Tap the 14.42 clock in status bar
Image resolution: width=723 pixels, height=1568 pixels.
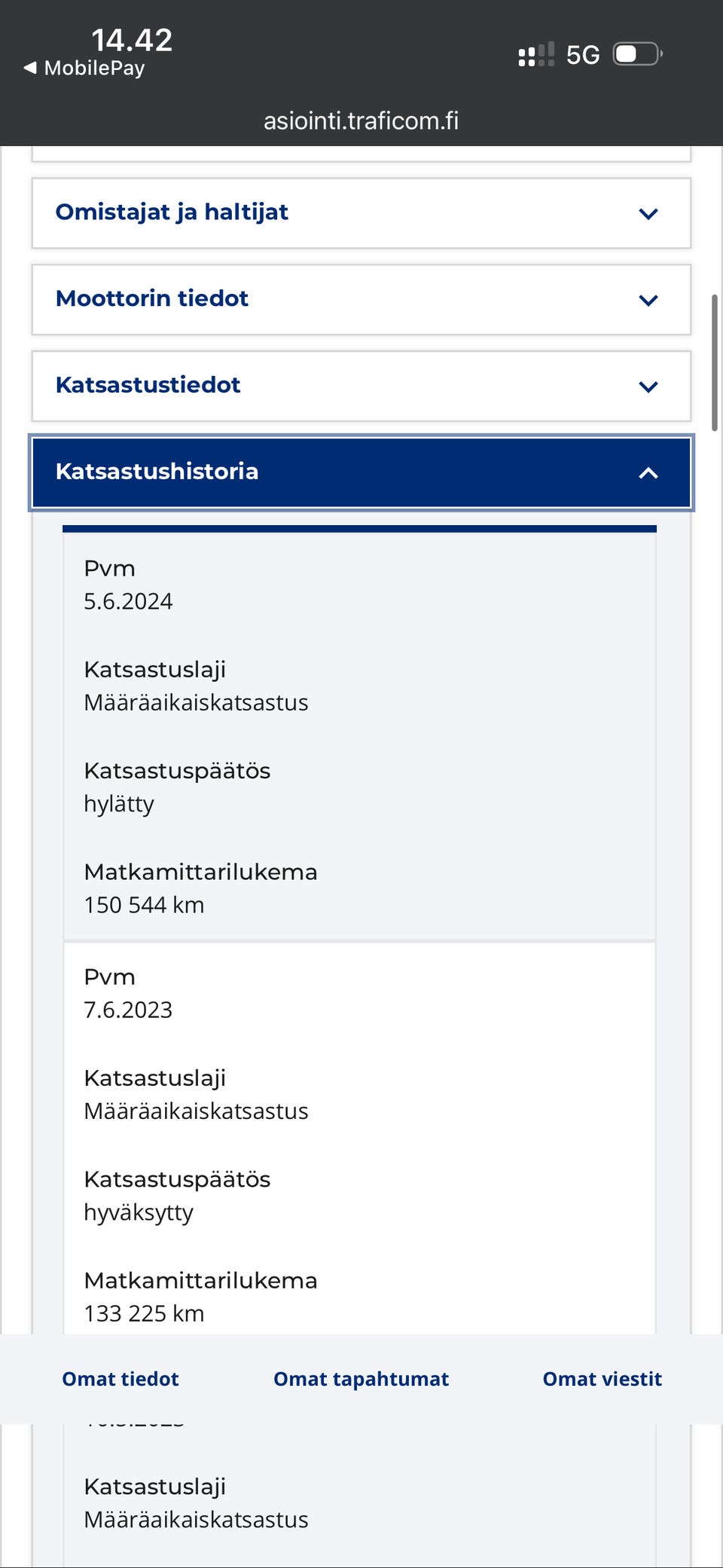132,40
